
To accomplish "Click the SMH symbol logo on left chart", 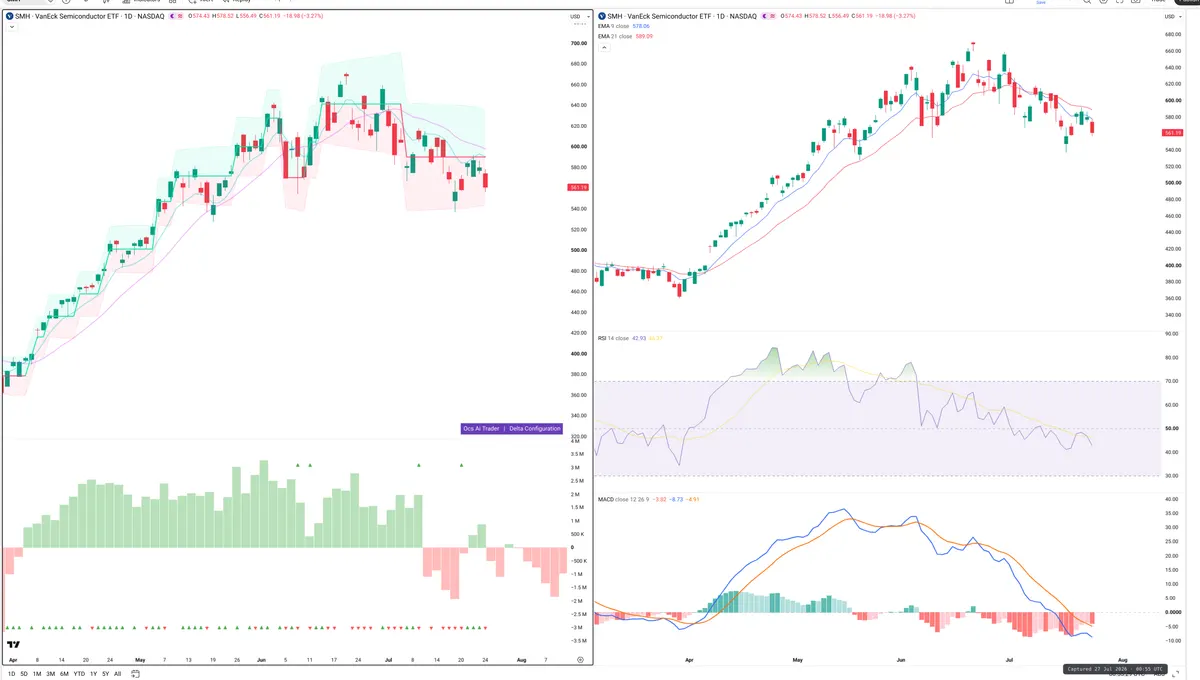I will 10,16.
